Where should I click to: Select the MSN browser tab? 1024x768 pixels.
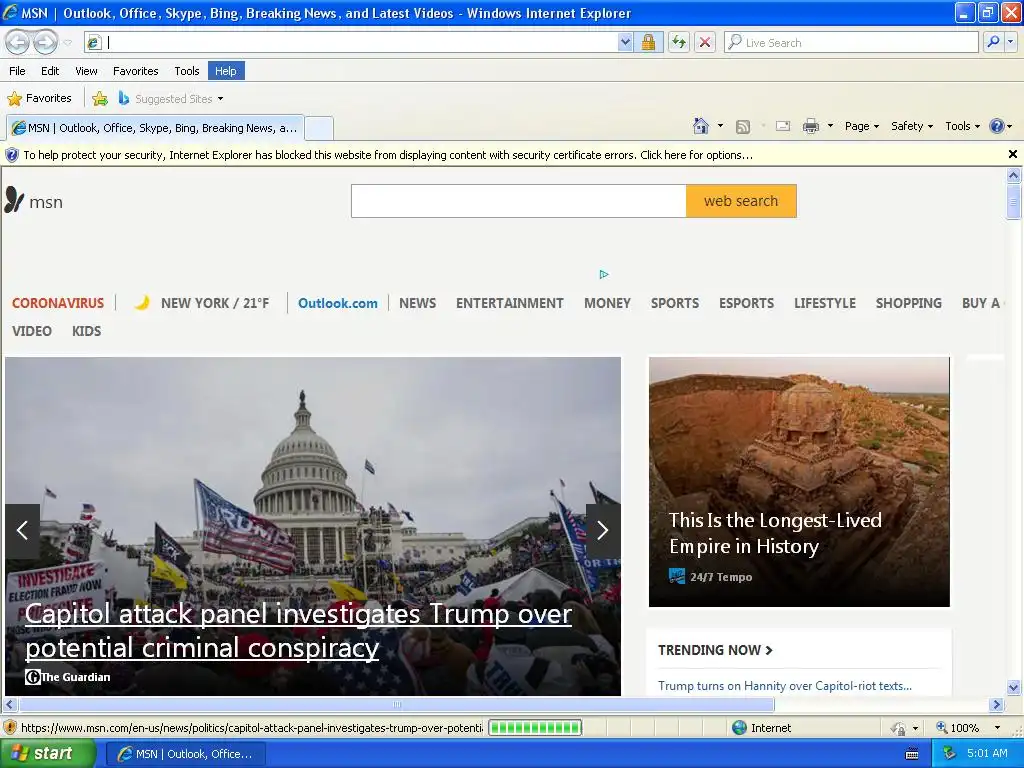click(155, 128)
